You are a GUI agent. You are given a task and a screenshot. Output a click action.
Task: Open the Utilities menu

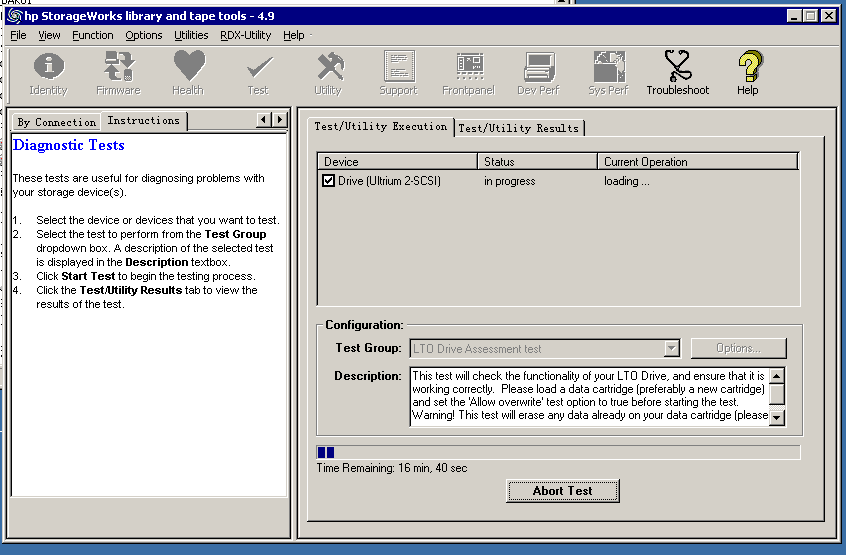tap(191, 35)
